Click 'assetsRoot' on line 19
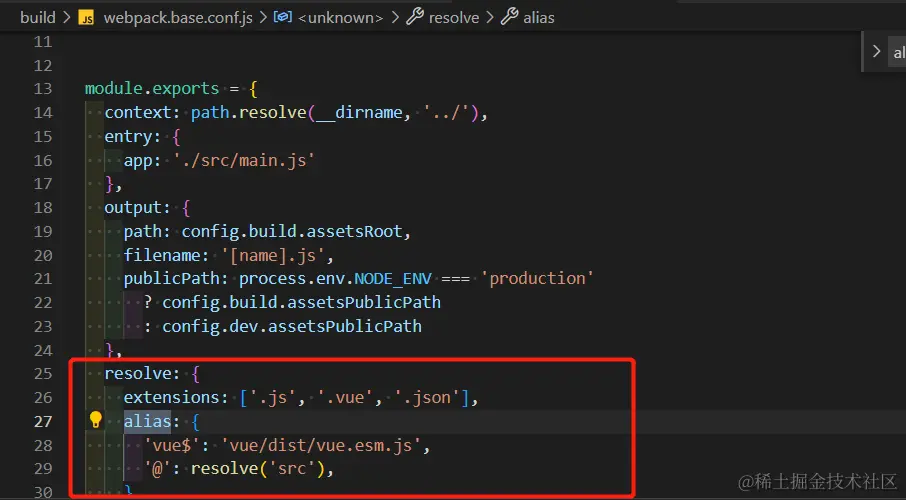 [x=354, y=231]
